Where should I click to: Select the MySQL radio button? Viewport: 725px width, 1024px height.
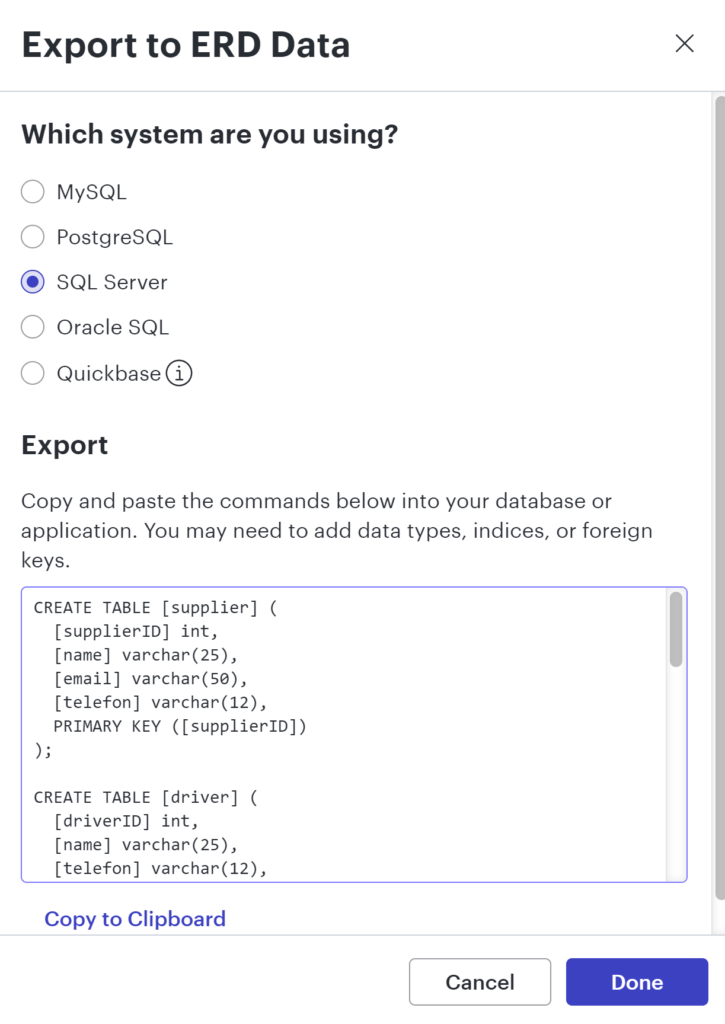point(33,192)
